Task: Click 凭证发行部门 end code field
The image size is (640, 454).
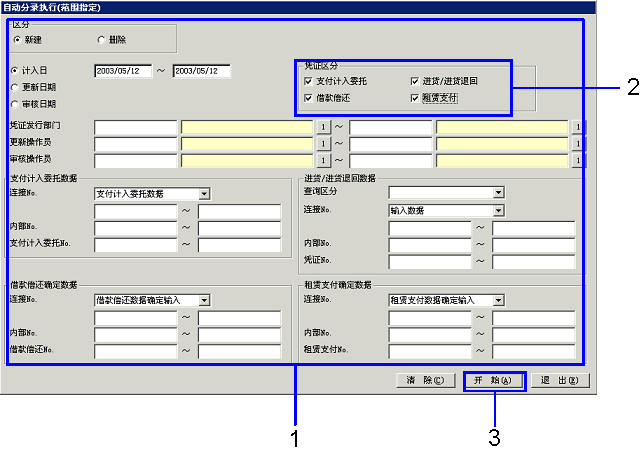Action: click(391, 127)
